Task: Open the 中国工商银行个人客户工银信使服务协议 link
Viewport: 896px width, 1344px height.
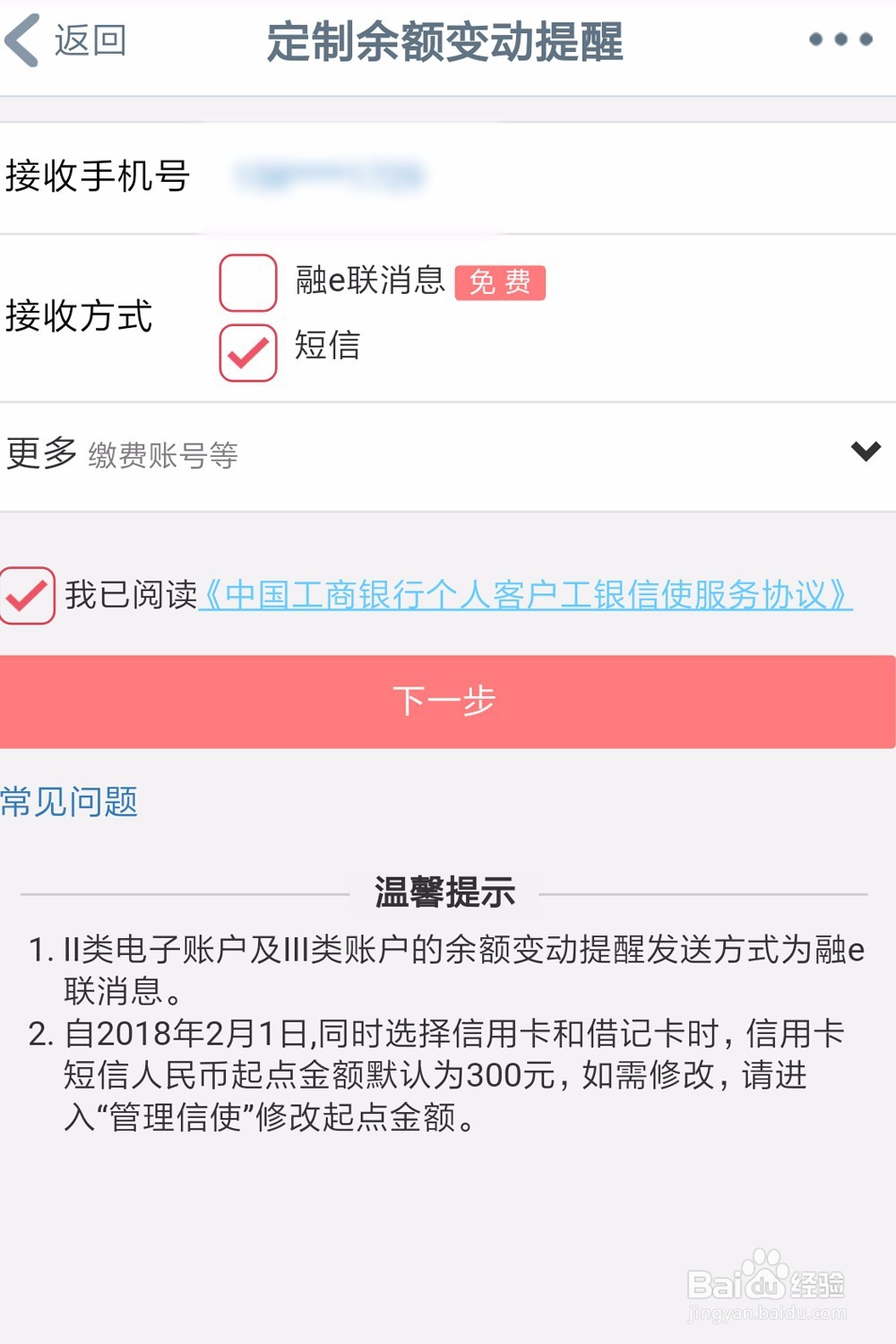Action: pos(525,595)
